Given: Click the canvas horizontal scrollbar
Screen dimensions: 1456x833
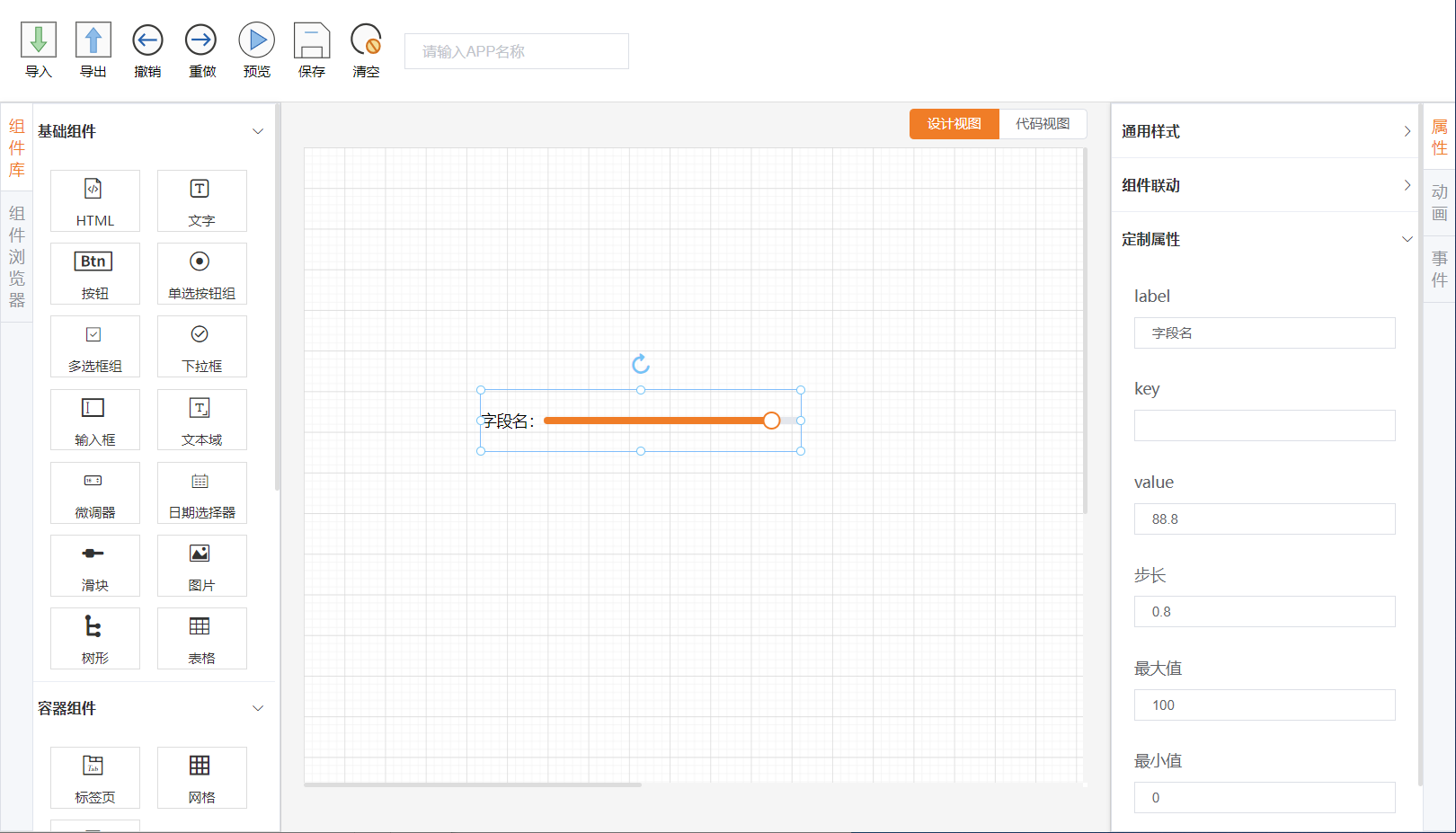Looking at the screenshot, I should click(473, 784).
